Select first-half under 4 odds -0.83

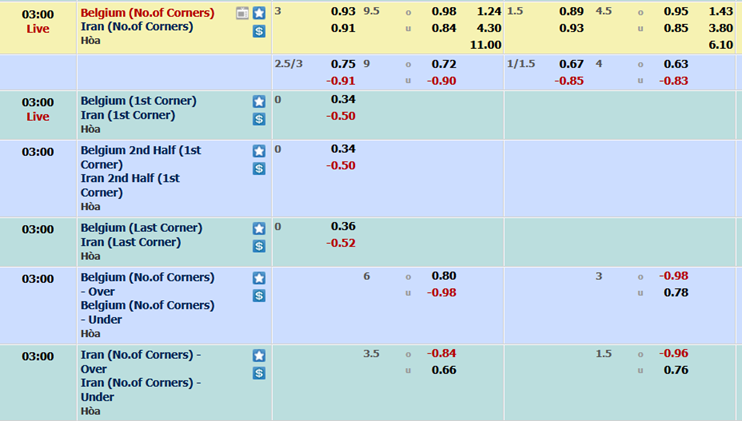673,81
